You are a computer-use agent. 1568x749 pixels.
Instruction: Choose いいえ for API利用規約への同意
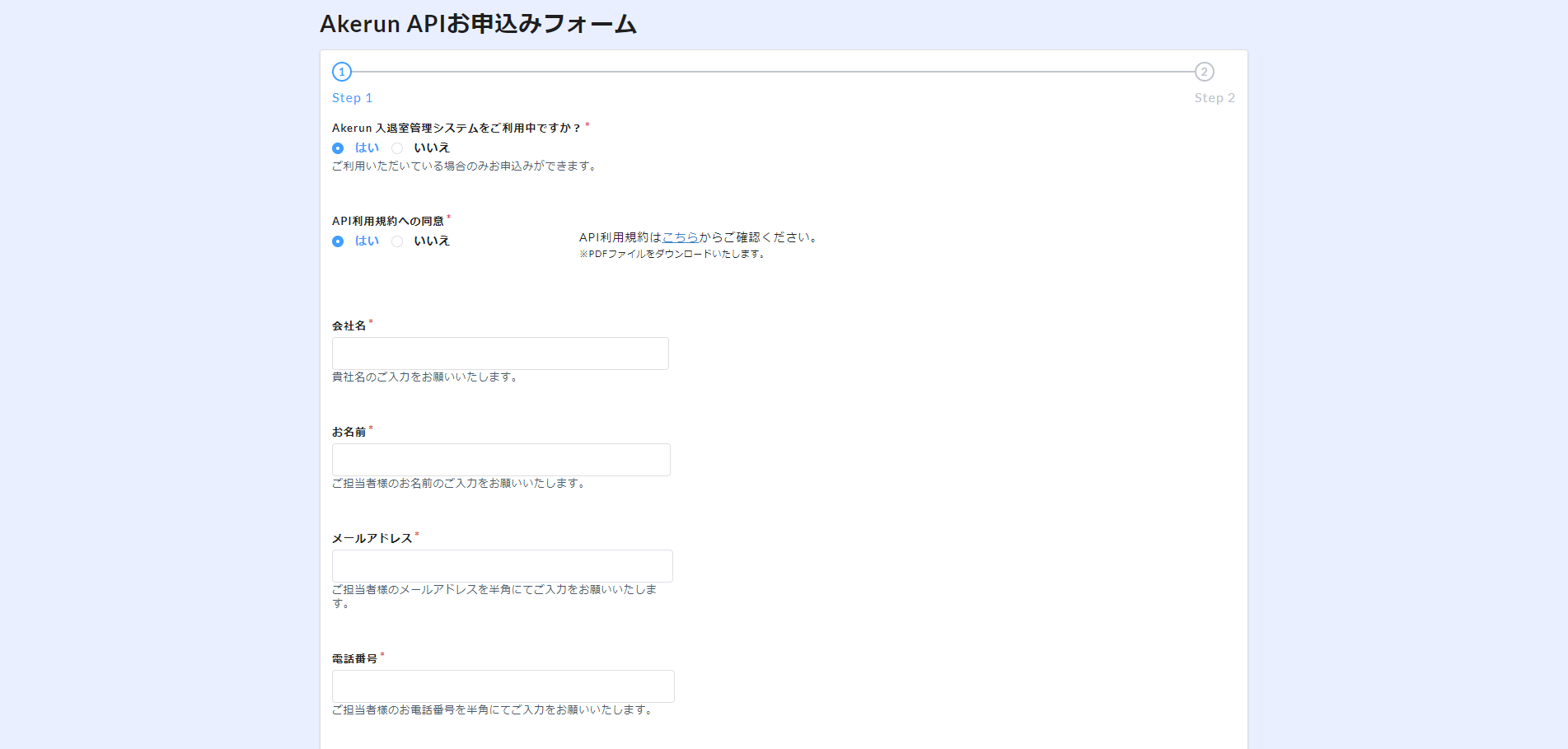point(397,241)
